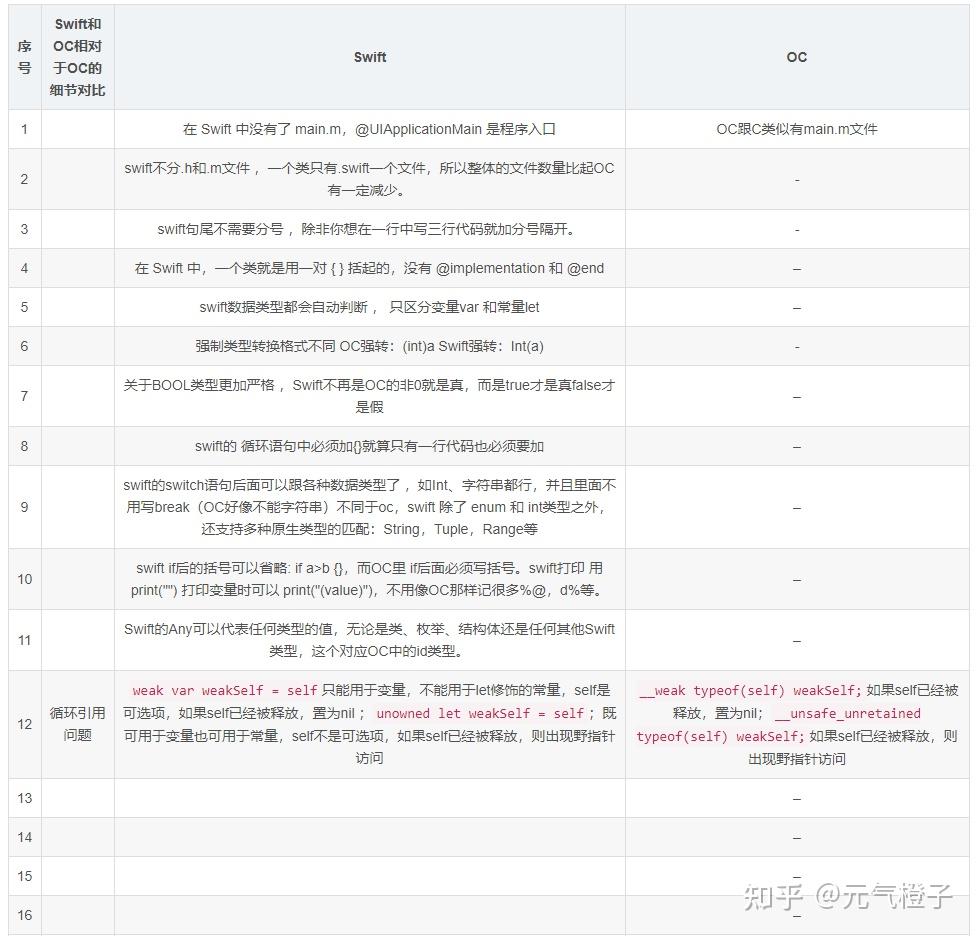Select the Swift column header
This screenshot has width=978, height=936.
(370, 57)
